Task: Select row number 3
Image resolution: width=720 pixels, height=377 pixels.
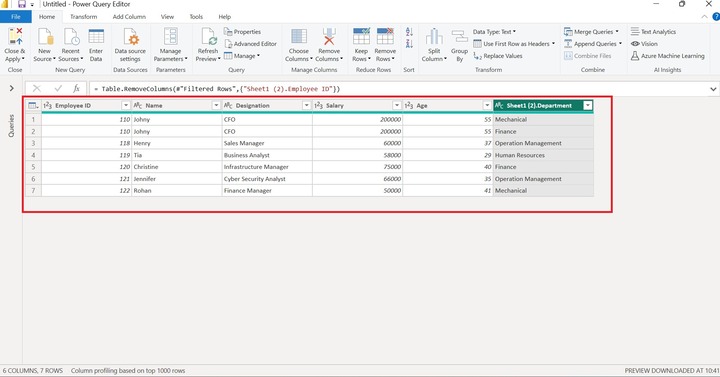Action: click(x=33, y=143)
